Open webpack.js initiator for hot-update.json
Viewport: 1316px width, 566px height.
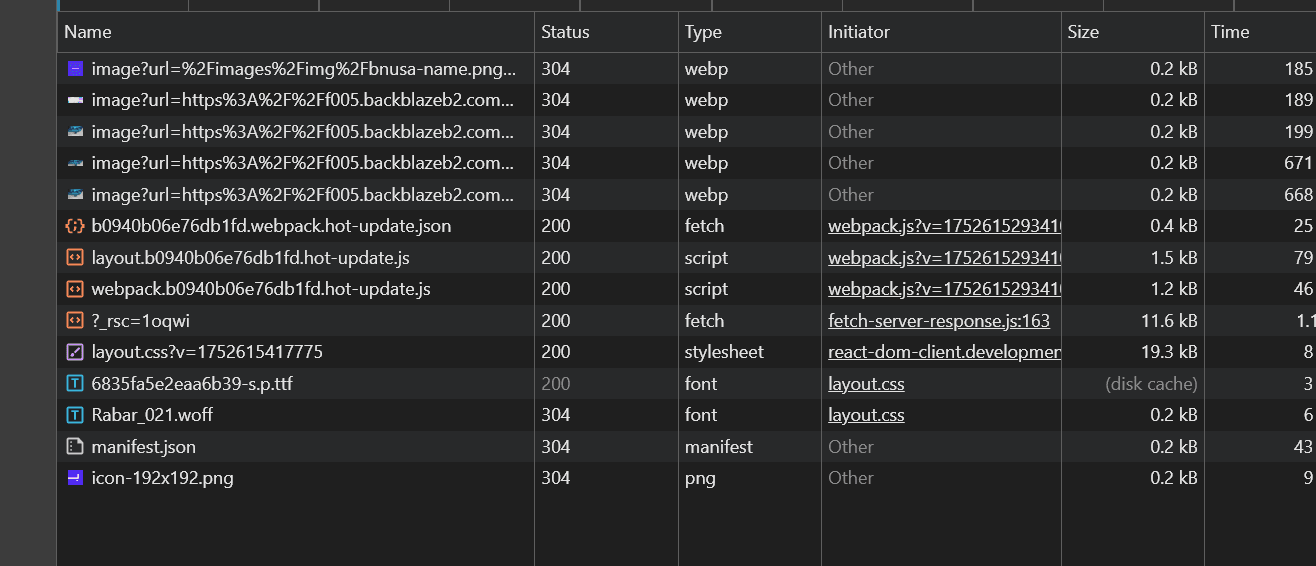tap(943, 226)
